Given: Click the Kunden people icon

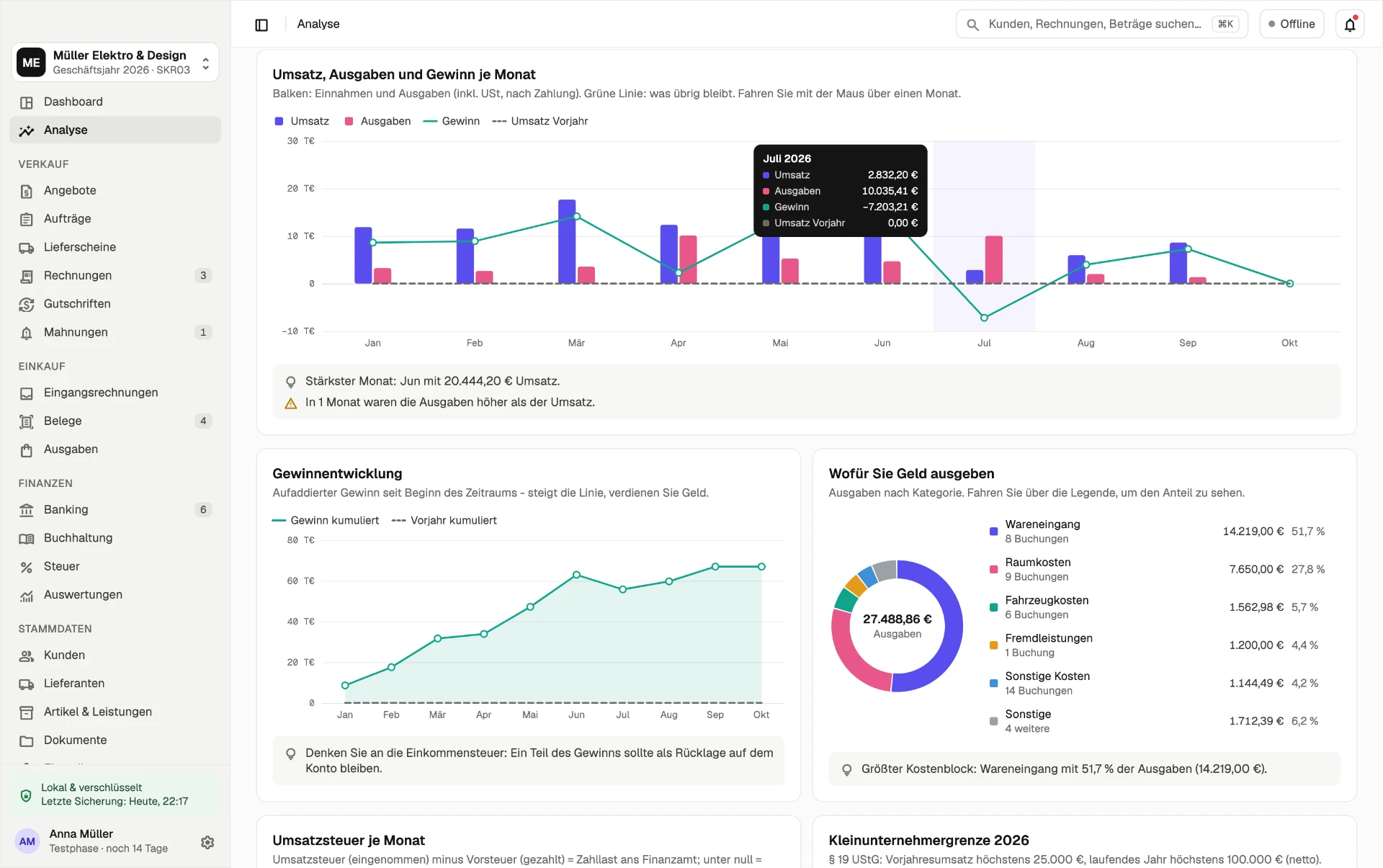Looking at the screenshot, I should coord(27,656).
